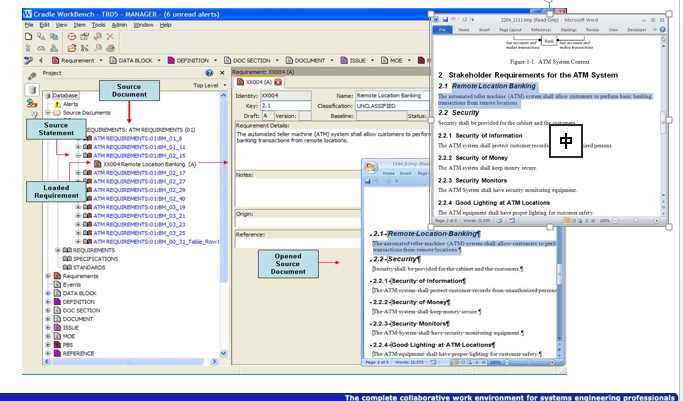Click the Alerts warning triangle icon

tap(57, 104)
